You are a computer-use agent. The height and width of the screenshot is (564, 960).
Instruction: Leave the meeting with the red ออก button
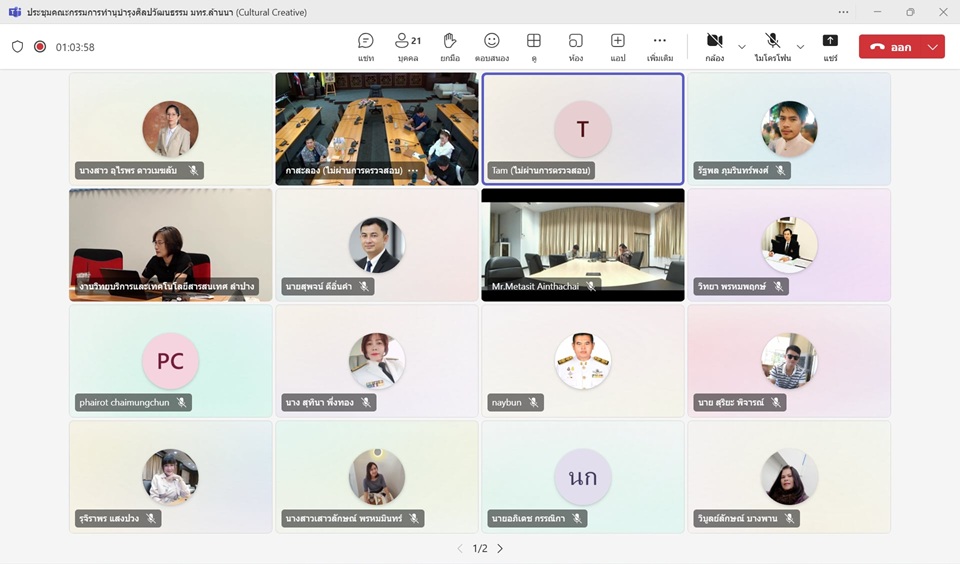coord(890,47)
